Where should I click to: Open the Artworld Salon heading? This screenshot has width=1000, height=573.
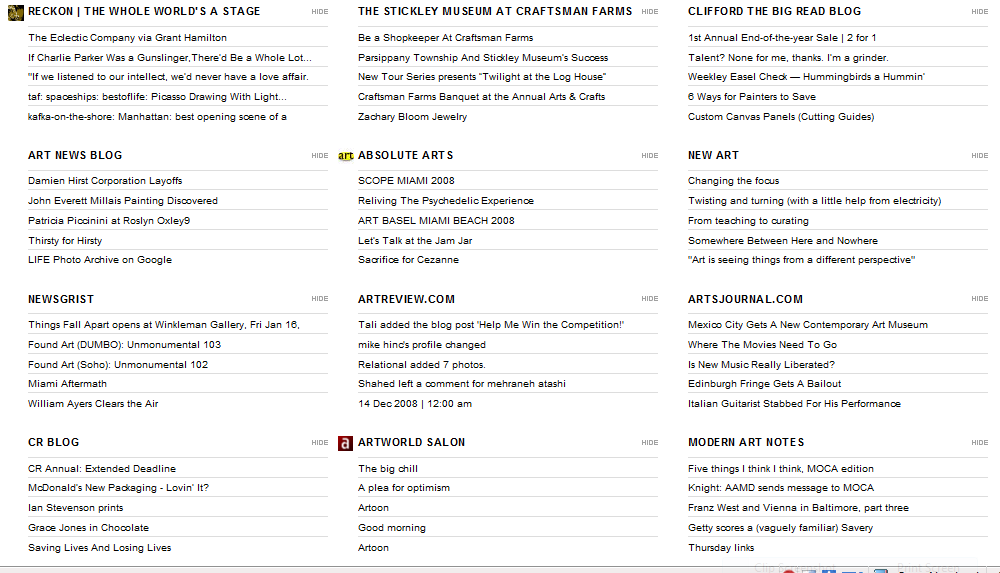pos(411,442)
